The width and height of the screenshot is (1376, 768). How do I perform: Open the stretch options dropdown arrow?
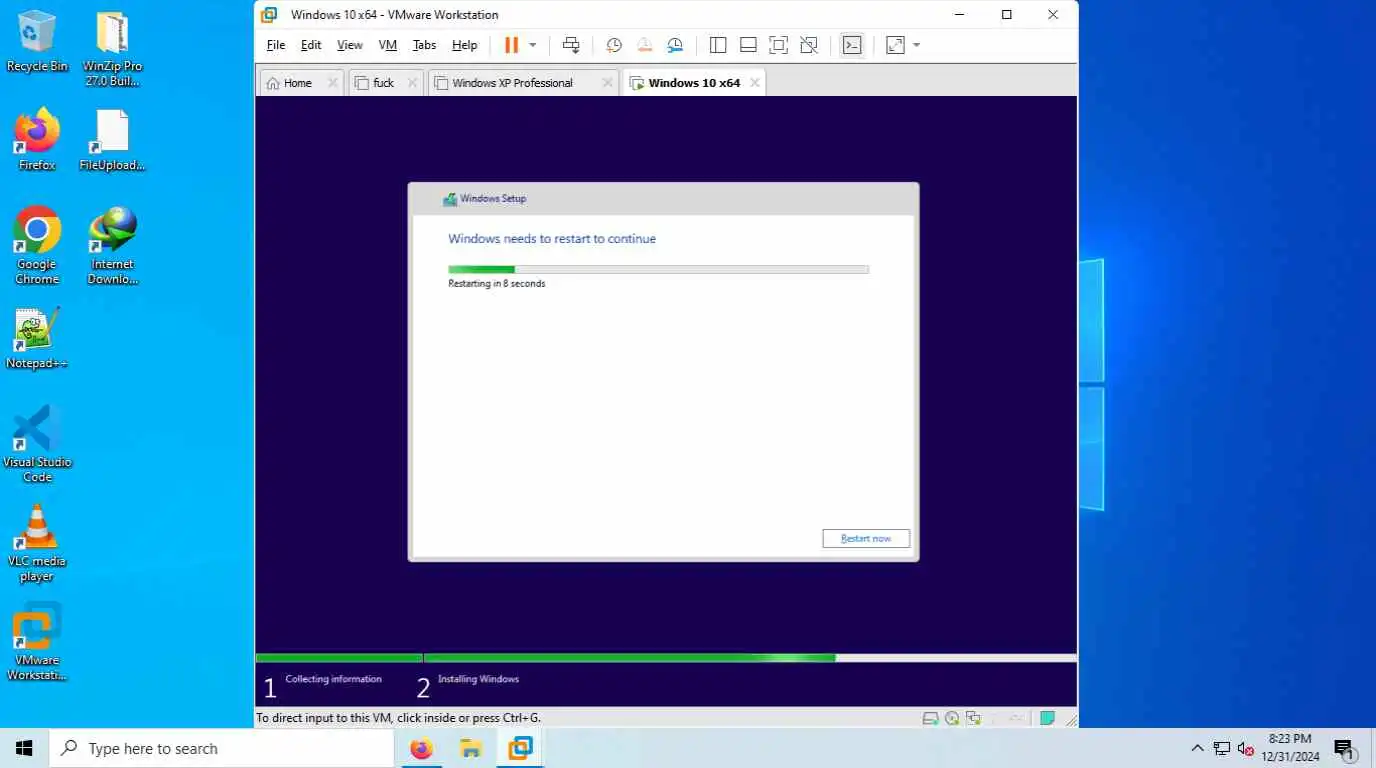coord(916,45)
